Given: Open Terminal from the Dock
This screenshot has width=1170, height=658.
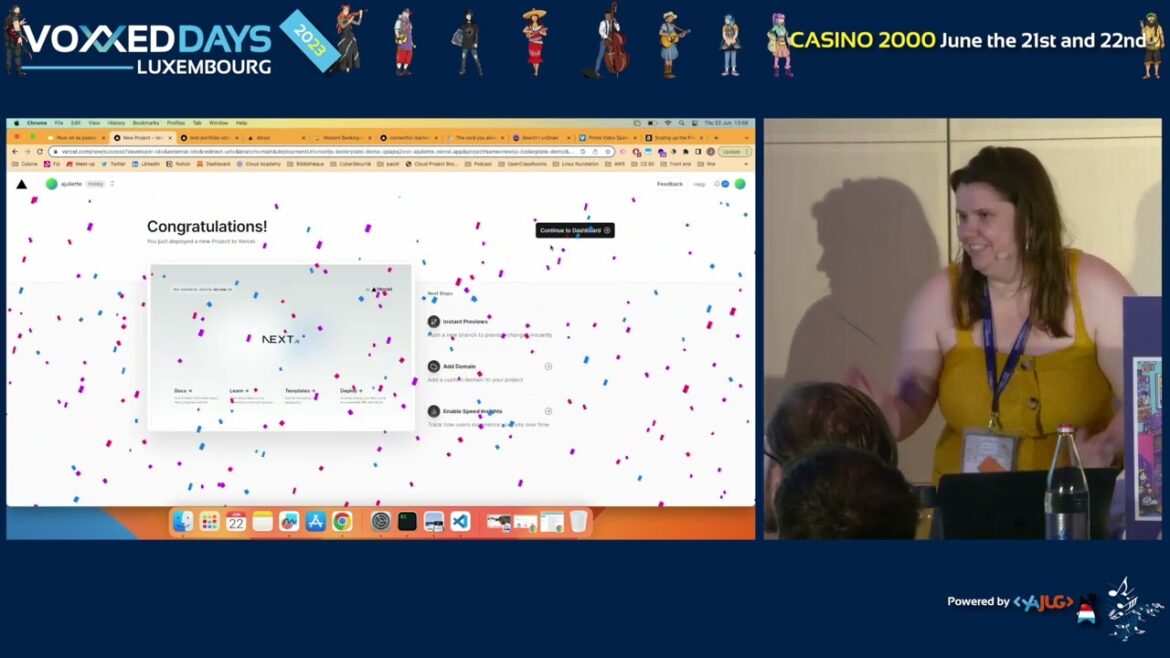Looking at the screenshot, I should click(407, 521).
